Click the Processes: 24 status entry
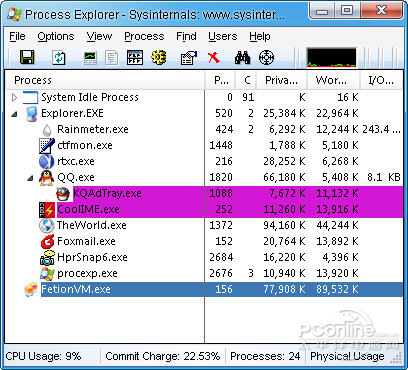 coord(265,356)
